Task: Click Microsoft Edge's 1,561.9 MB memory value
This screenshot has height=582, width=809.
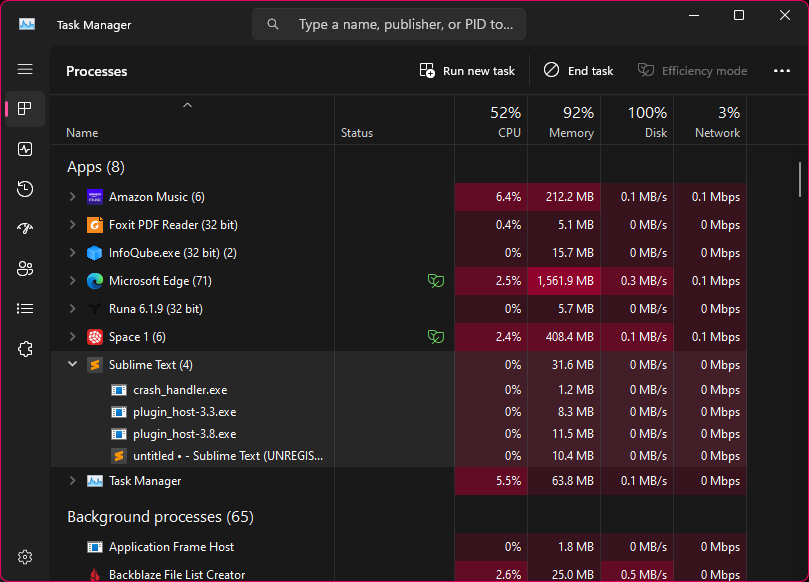Action: [565, 281]
